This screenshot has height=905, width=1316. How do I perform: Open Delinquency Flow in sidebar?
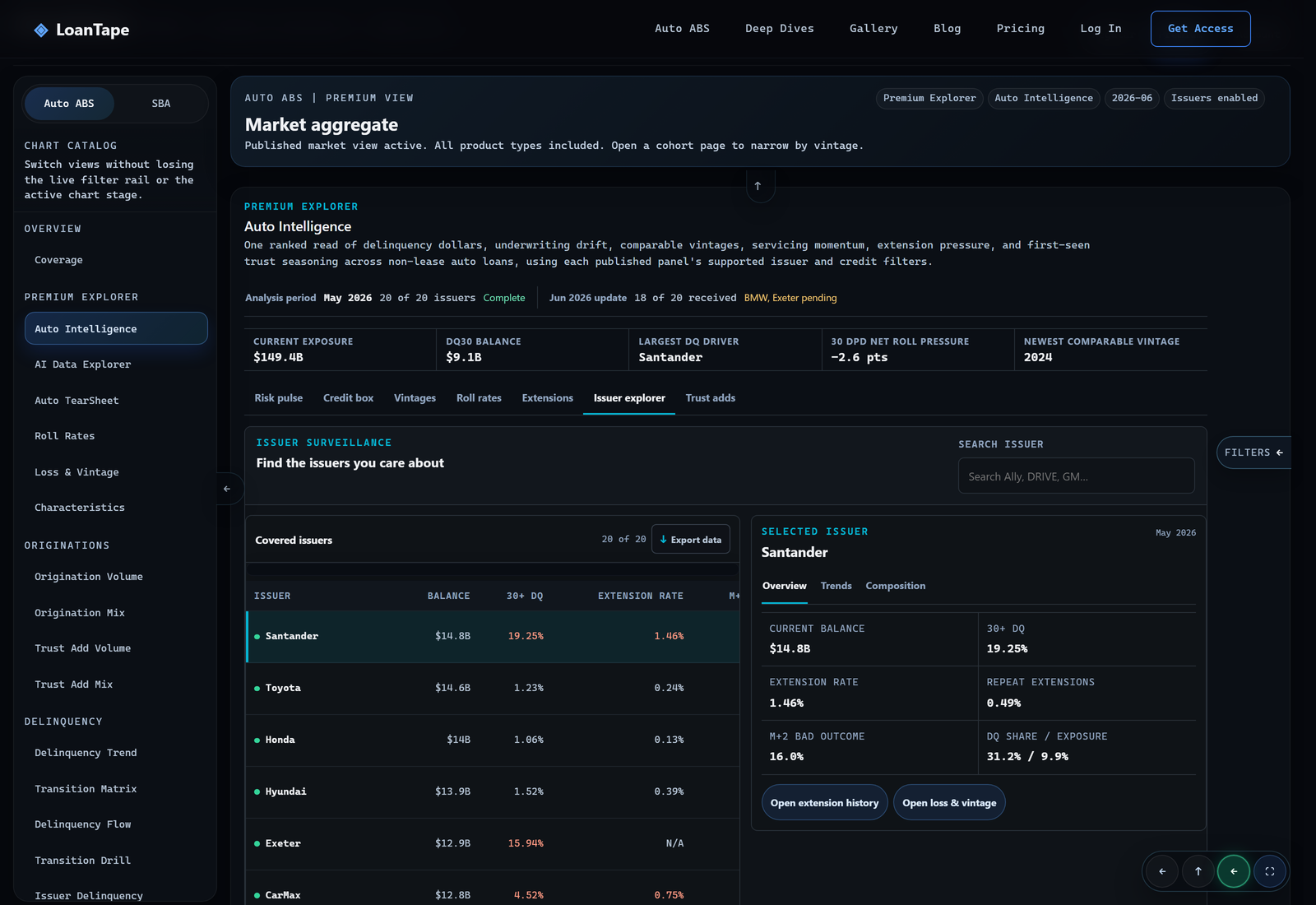116,824
